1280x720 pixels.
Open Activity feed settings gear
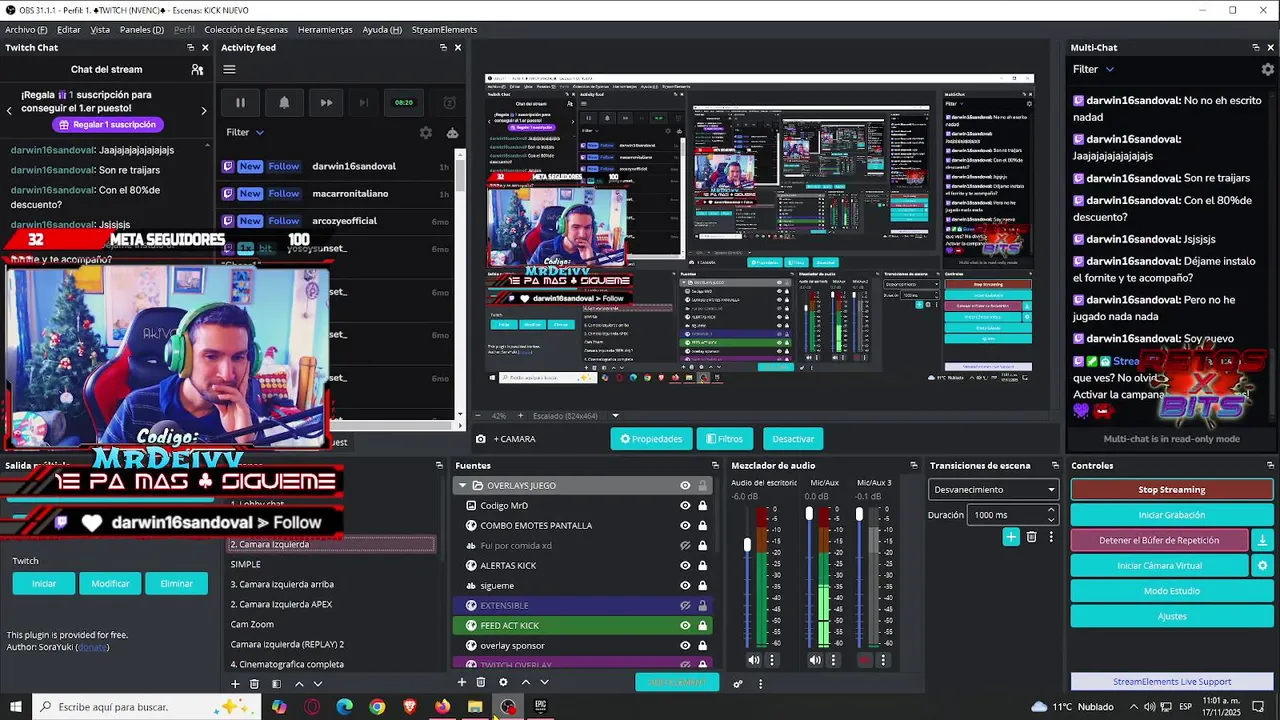pyautogui.click(x=426, y=132)
